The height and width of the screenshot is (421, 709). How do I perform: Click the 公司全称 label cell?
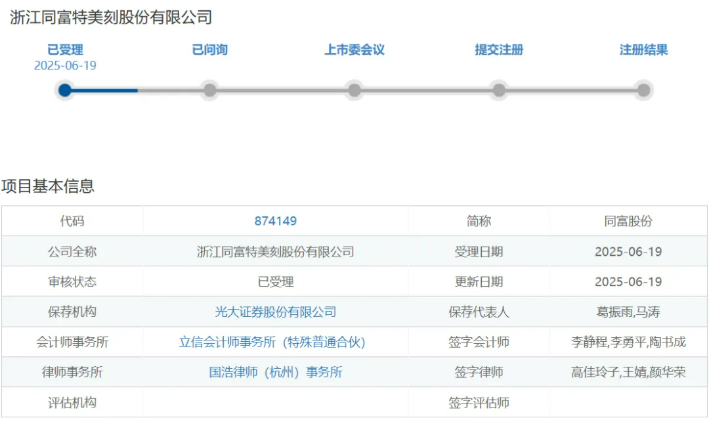click(72, 251)
